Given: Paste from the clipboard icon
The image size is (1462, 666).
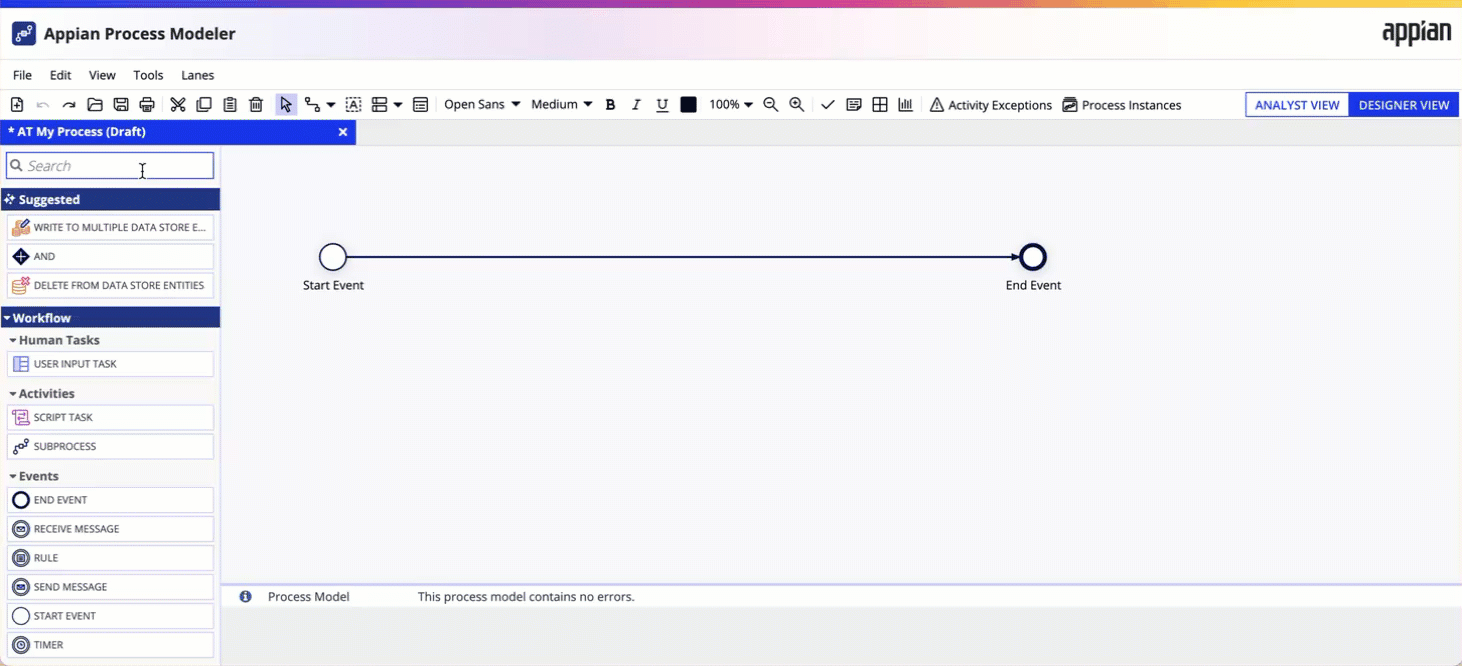Looking at the screenshot, I should click(x=230, y=105).
